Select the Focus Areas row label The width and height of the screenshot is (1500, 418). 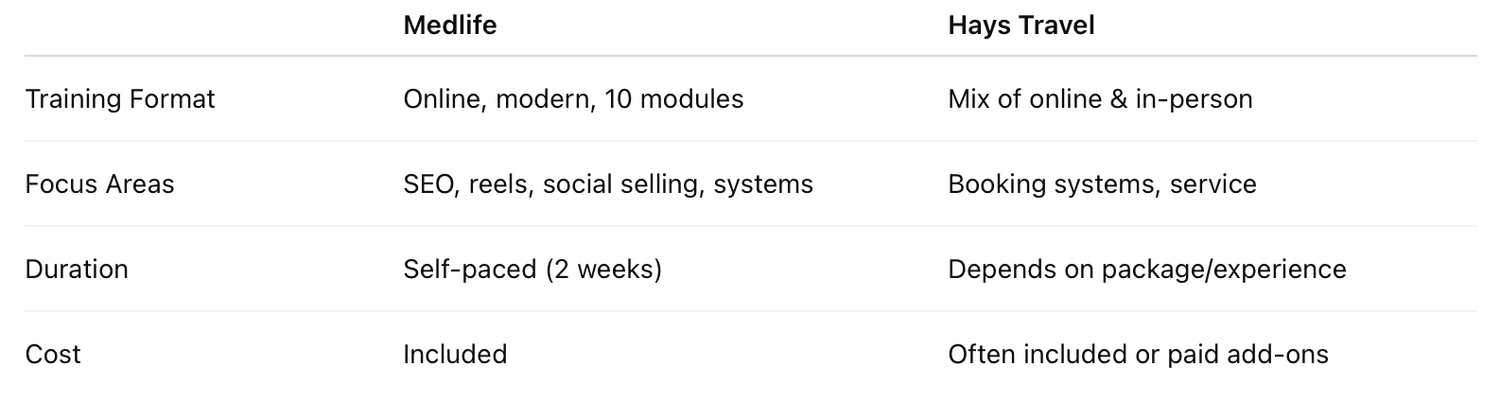[x=99, y=184]
